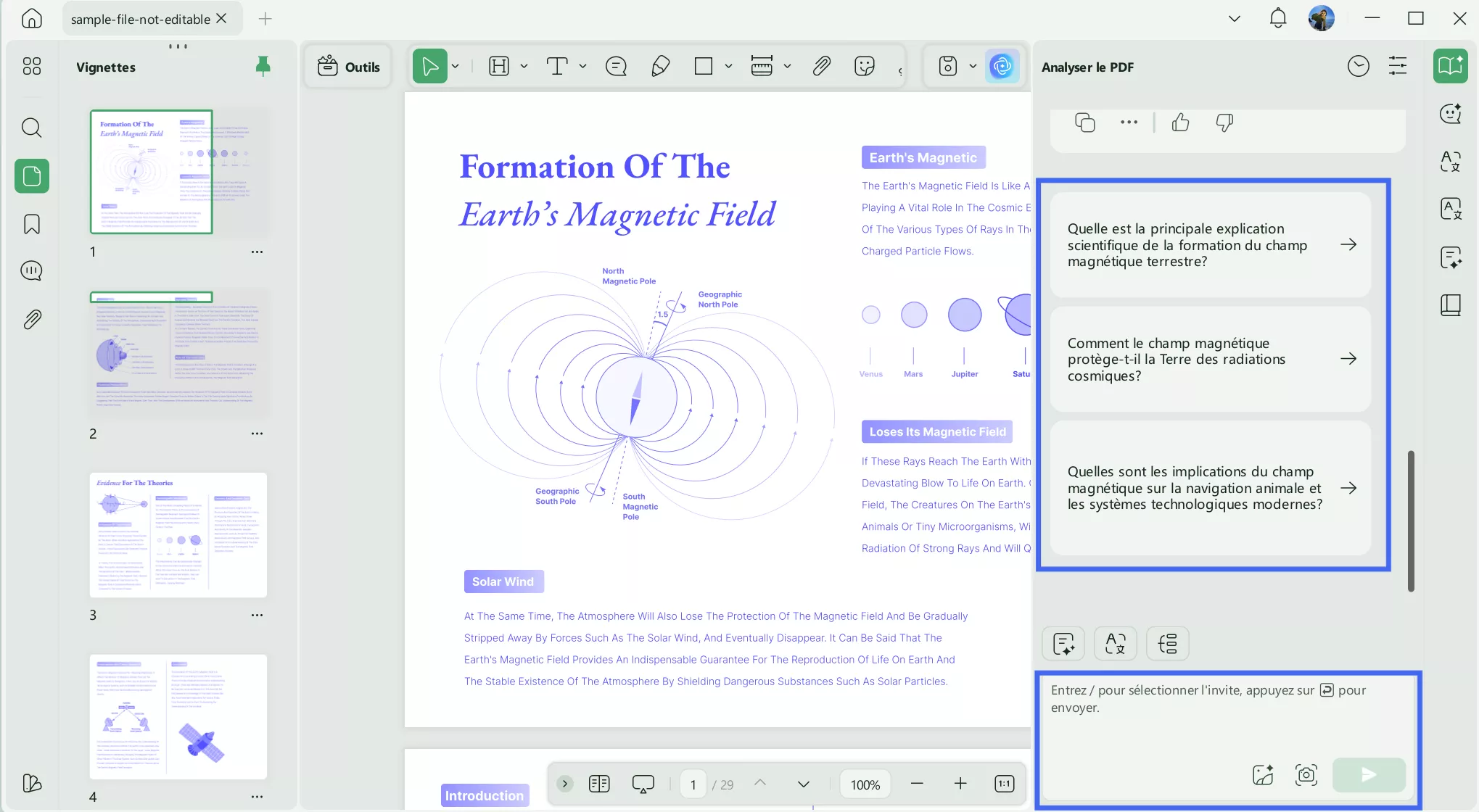This screenshot has height=812, width=1479.
Task: Switch to sample-file-not-editable tab
Action: (140, 19)
